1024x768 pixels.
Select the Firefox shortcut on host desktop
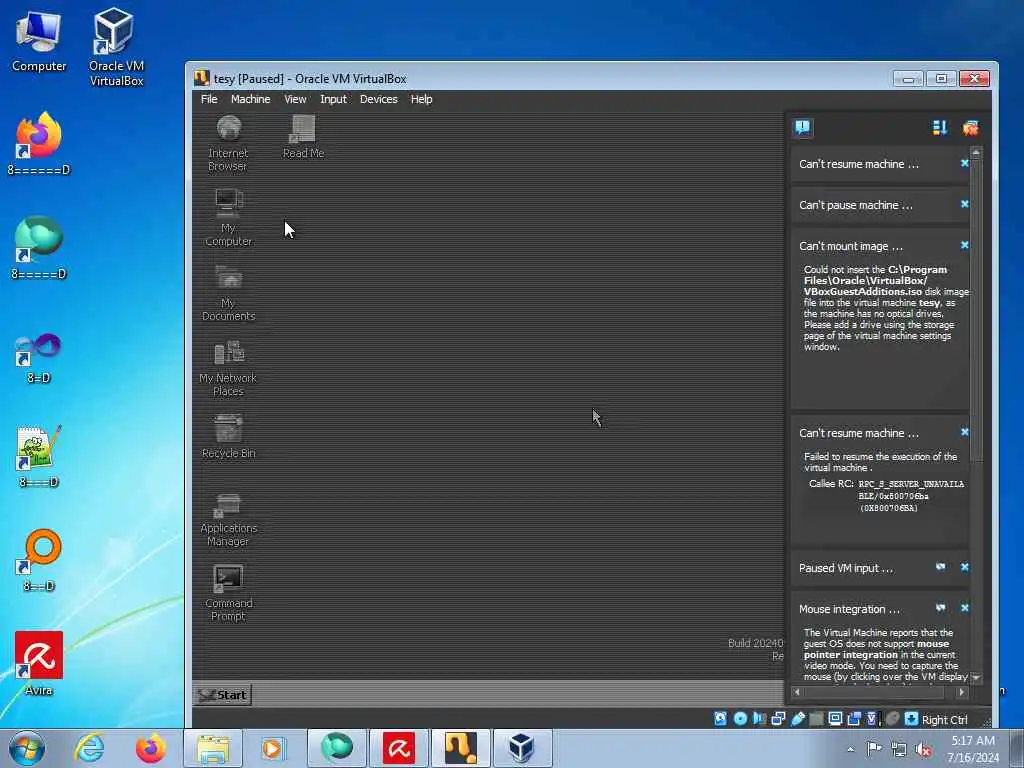click(39, 144)
